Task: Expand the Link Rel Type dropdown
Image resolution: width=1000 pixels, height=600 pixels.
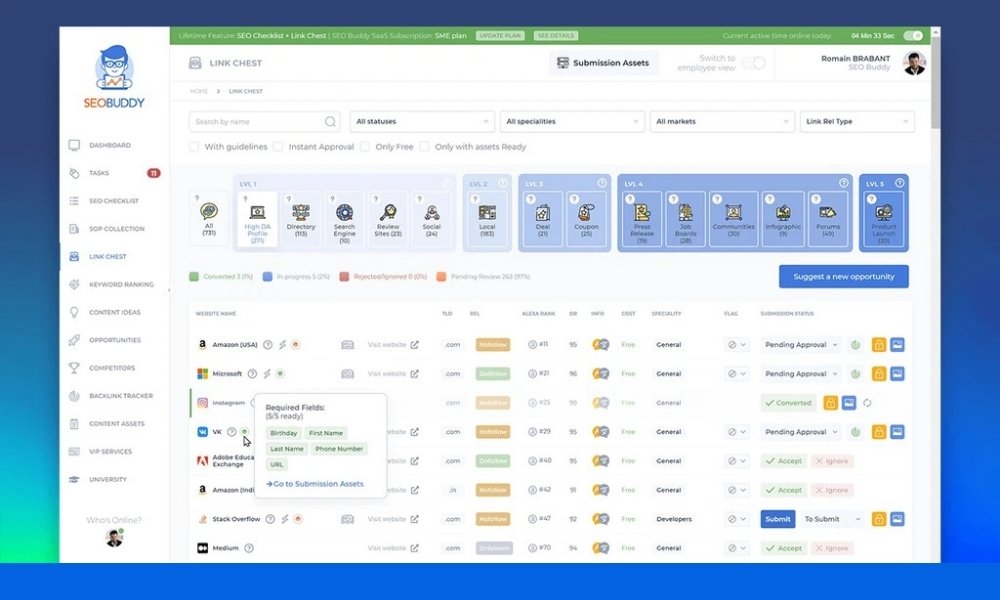Action: [x=857, y=120]
